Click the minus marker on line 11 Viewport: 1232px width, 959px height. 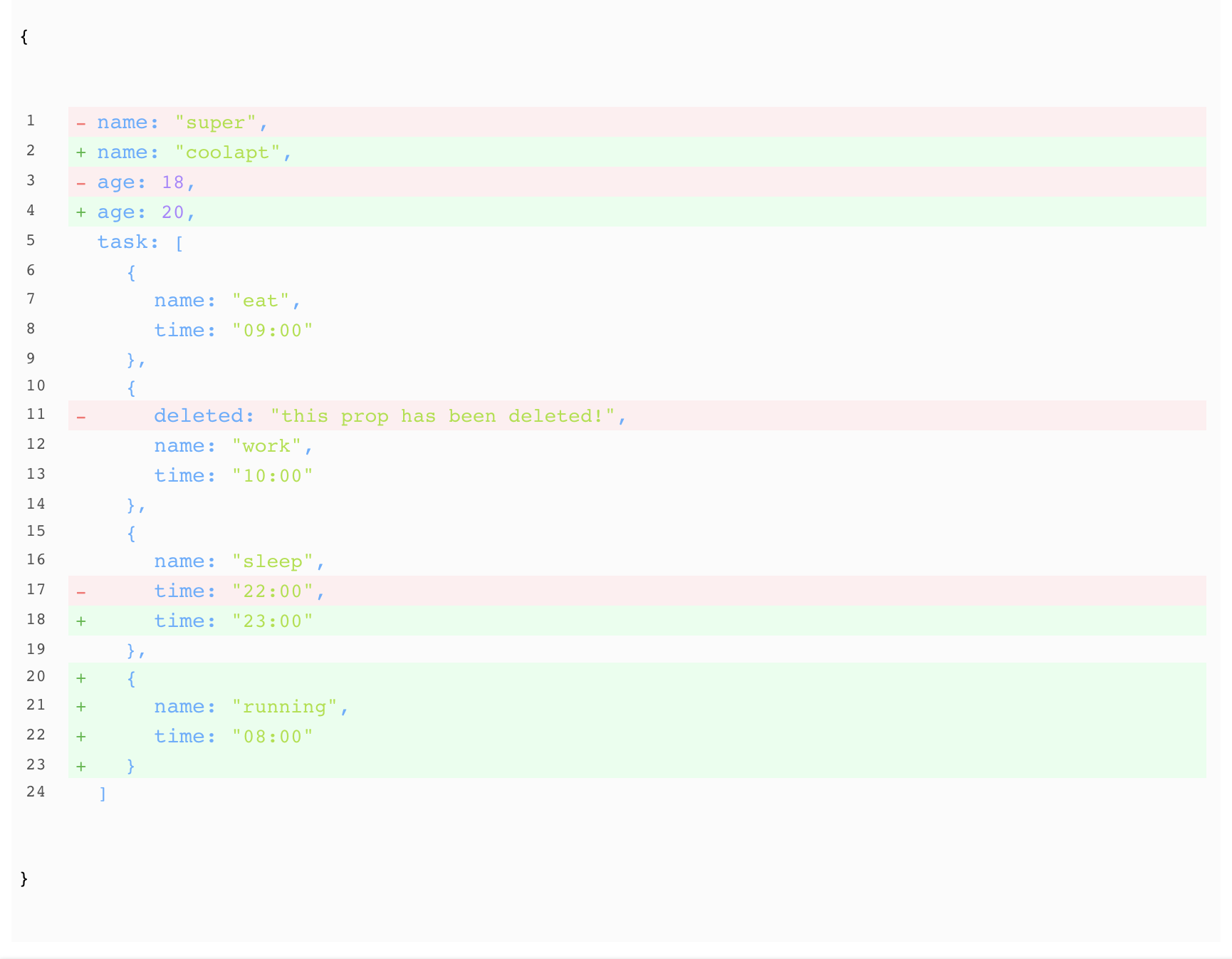pos(81,417)
